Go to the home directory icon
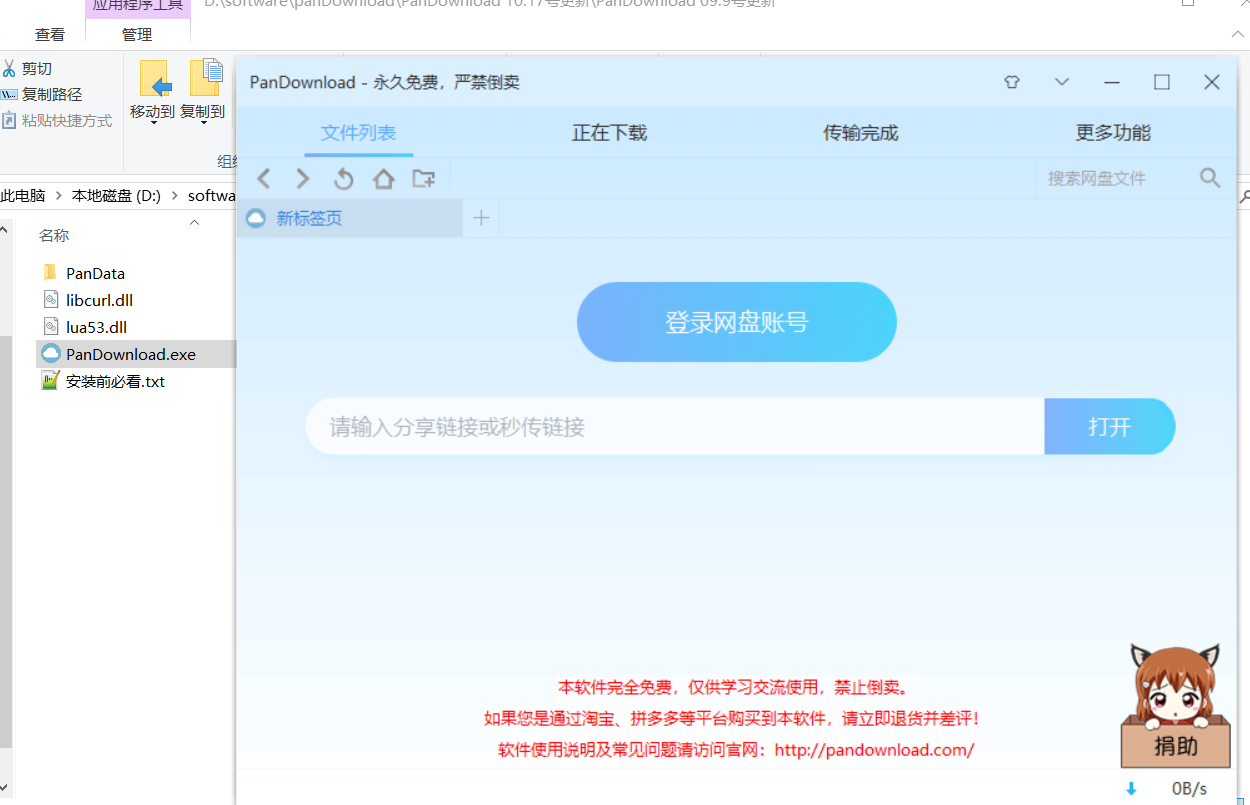 pos(383,179)
